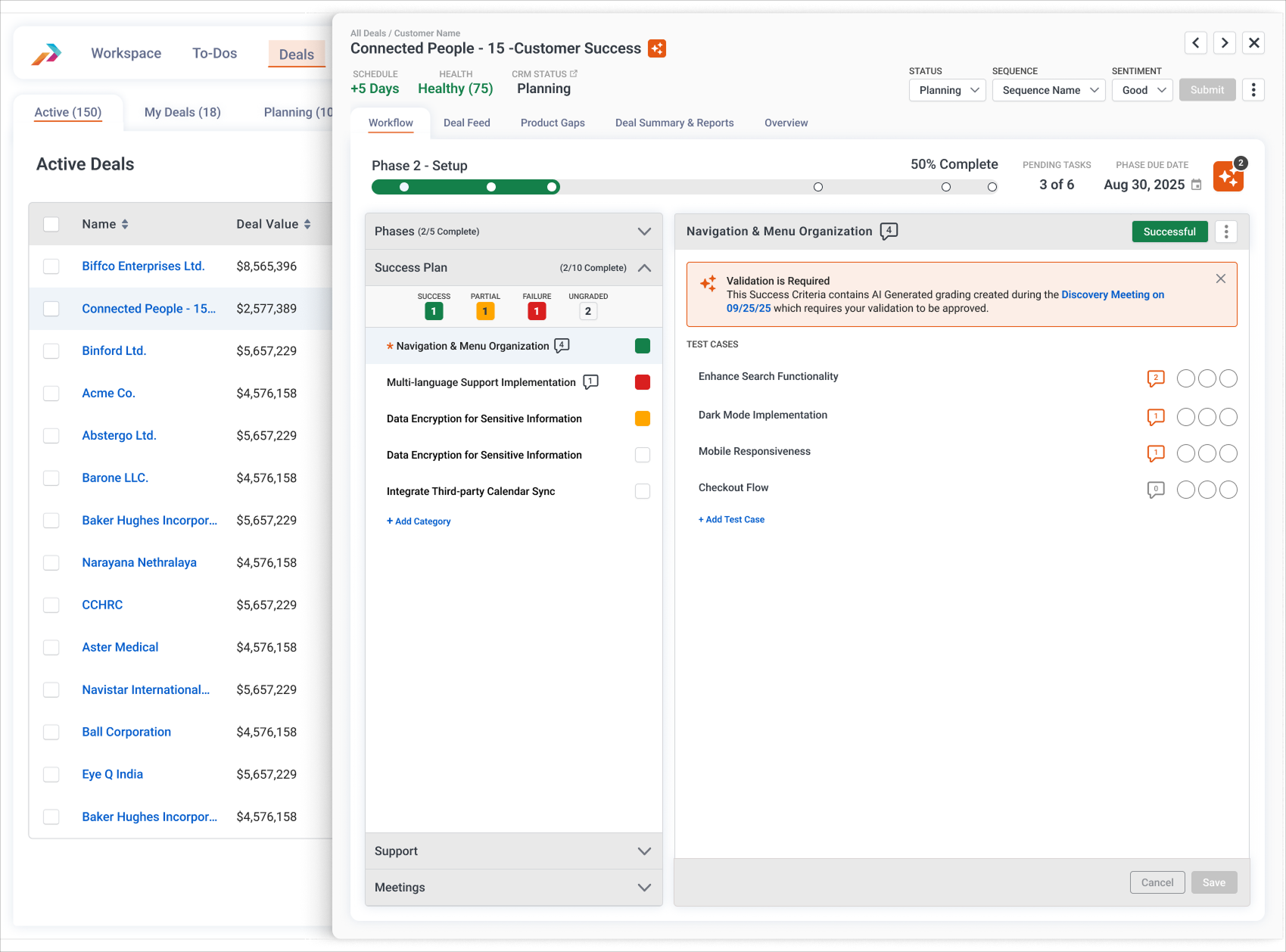Select first grade circle for Enhance Search Functionality

(x=1186, y=378)
